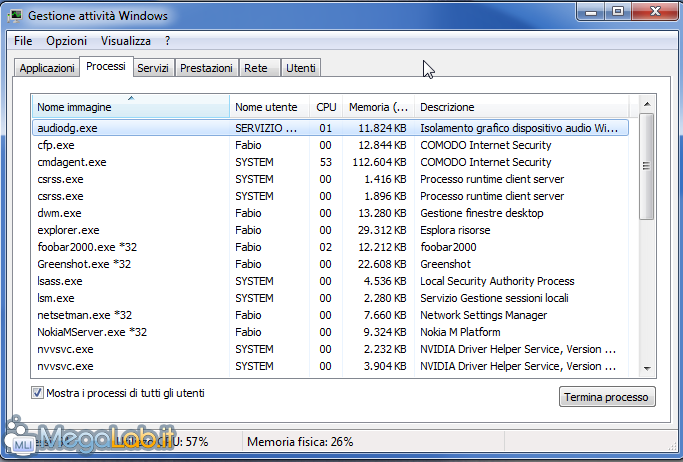Screen dimensions: 683x462
Task: Click the Memoria fisica: 26% status
Action: click(x=300, y=442)
